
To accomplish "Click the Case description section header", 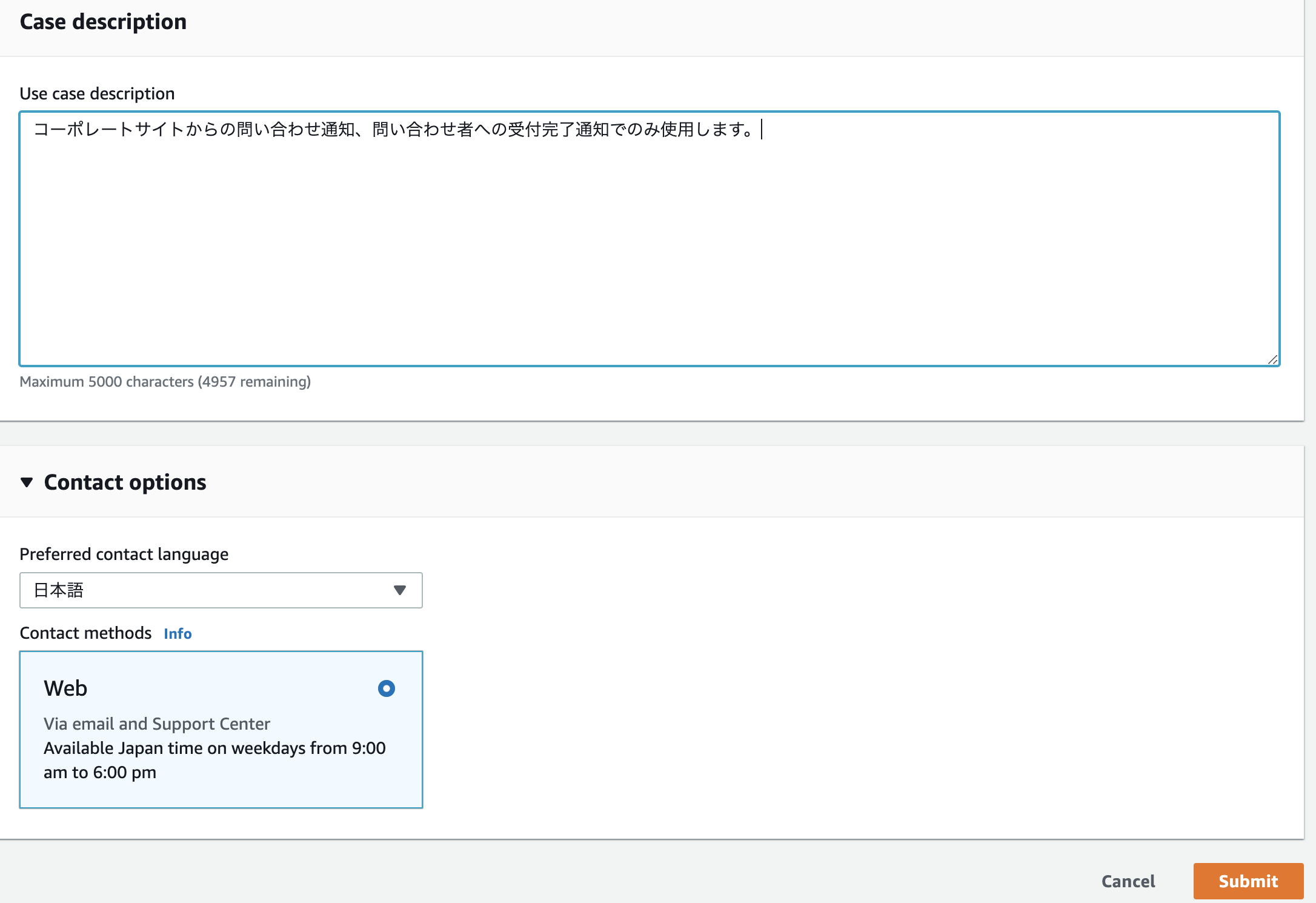I will 103,22.
